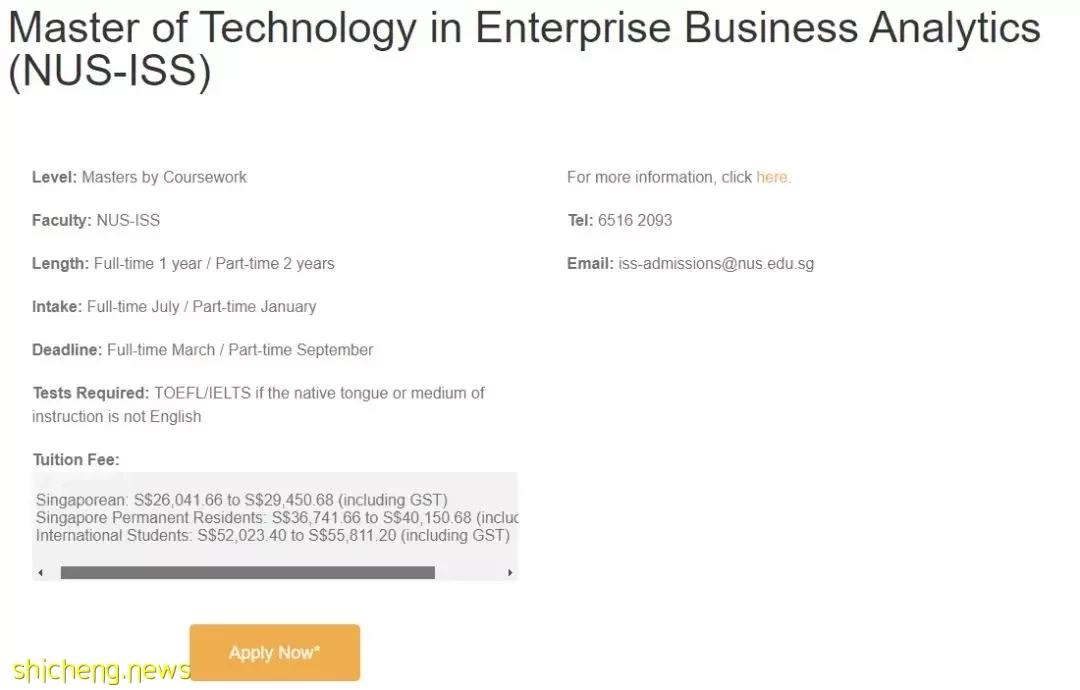Click the left scroll arrow in tuition box
Image resolution: width=1080 pixels, height=690 pixels.
click(x=41, y=572)
